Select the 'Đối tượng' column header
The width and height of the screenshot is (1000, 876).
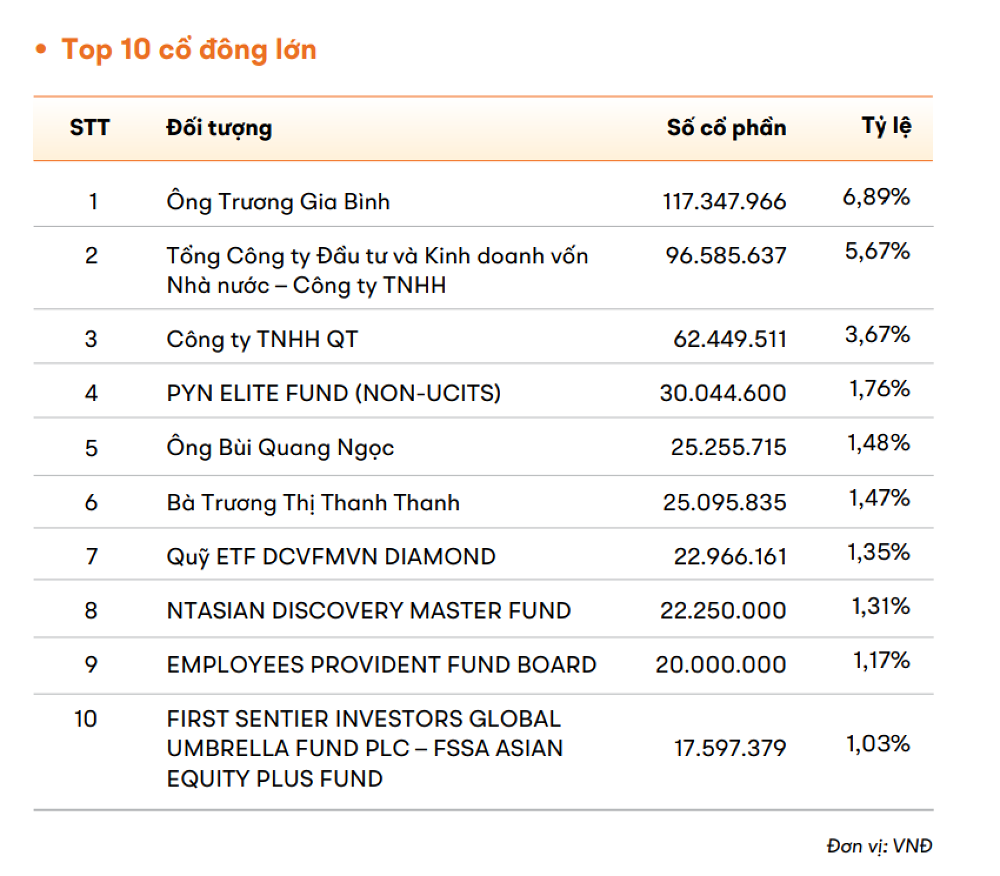pyautogui.click(x=219, y=128)
